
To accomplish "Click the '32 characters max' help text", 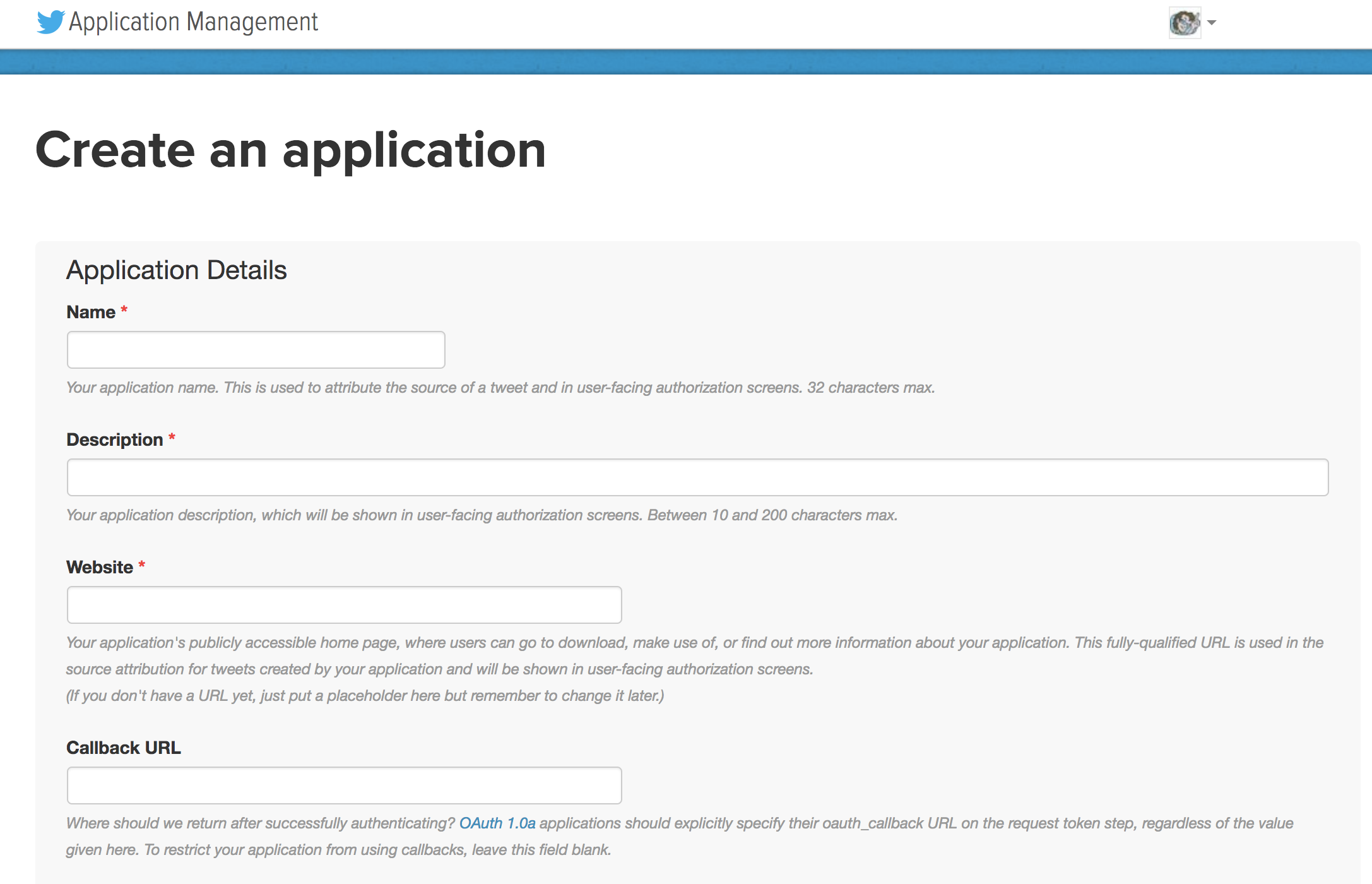I will [870, 388].
